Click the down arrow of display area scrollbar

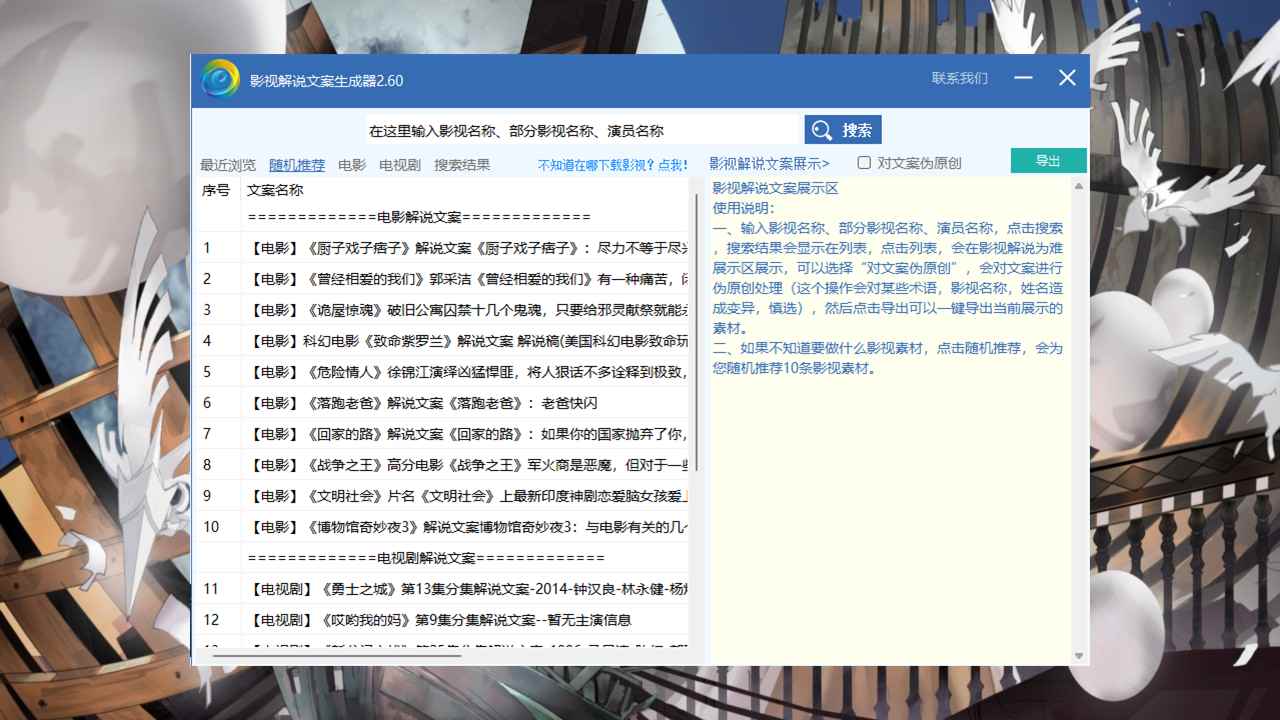pos(1079,656)
